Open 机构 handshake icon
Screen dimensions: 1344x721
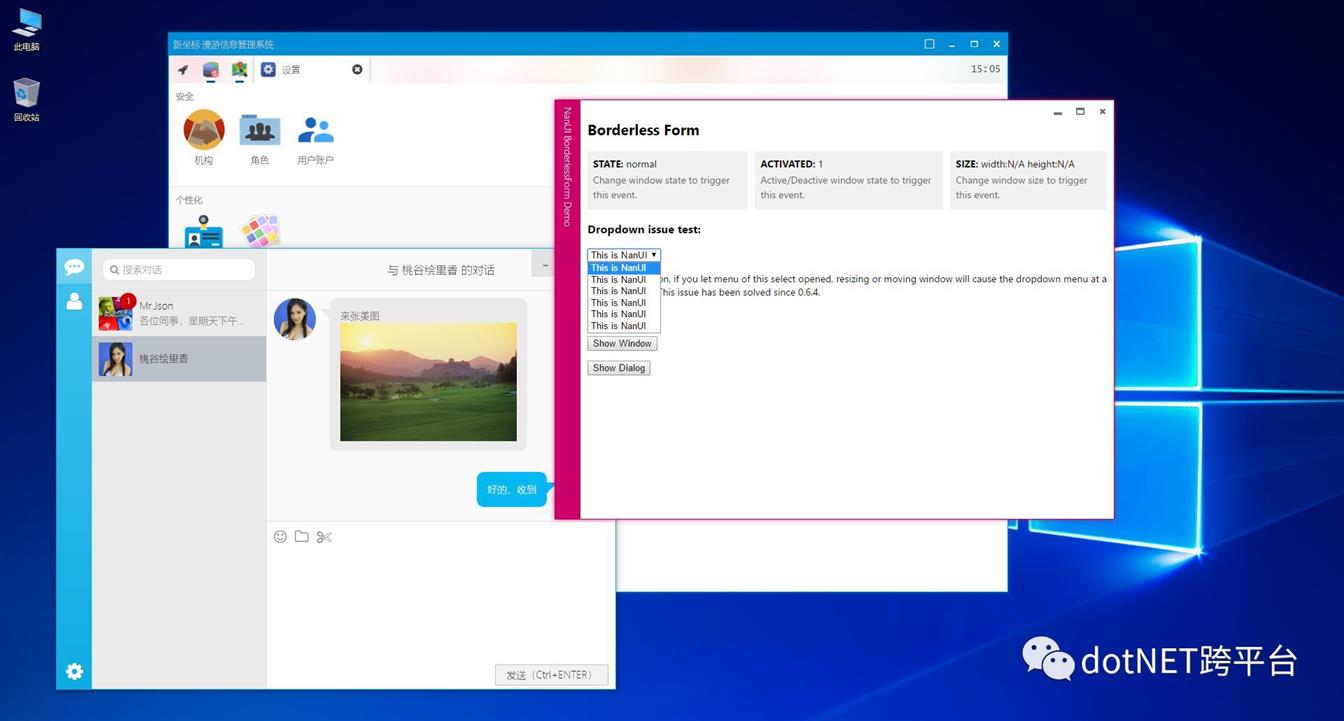[x=204, y=138]
